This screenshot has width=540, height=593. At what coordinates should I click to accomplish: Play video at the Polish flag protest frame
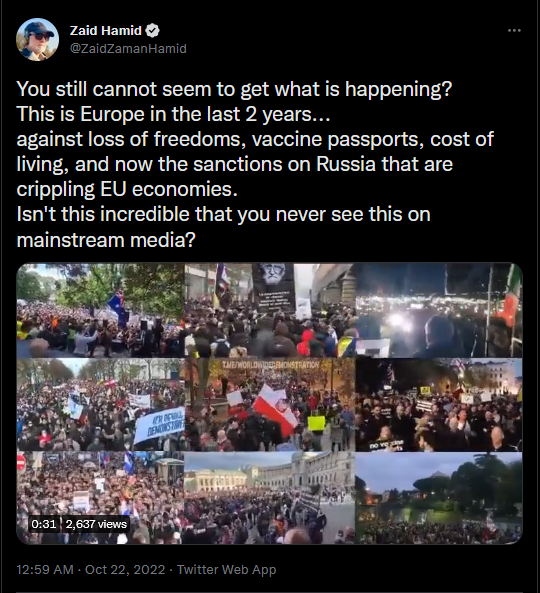click(x=270, y=405)
